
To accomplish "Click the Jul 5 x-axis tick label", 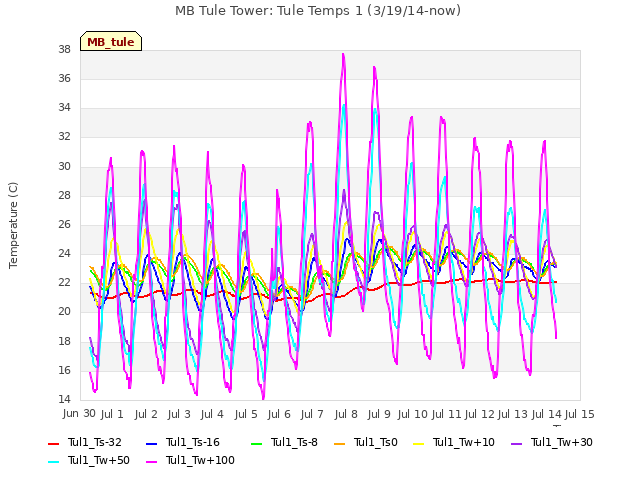I will (x=246, y=414).
